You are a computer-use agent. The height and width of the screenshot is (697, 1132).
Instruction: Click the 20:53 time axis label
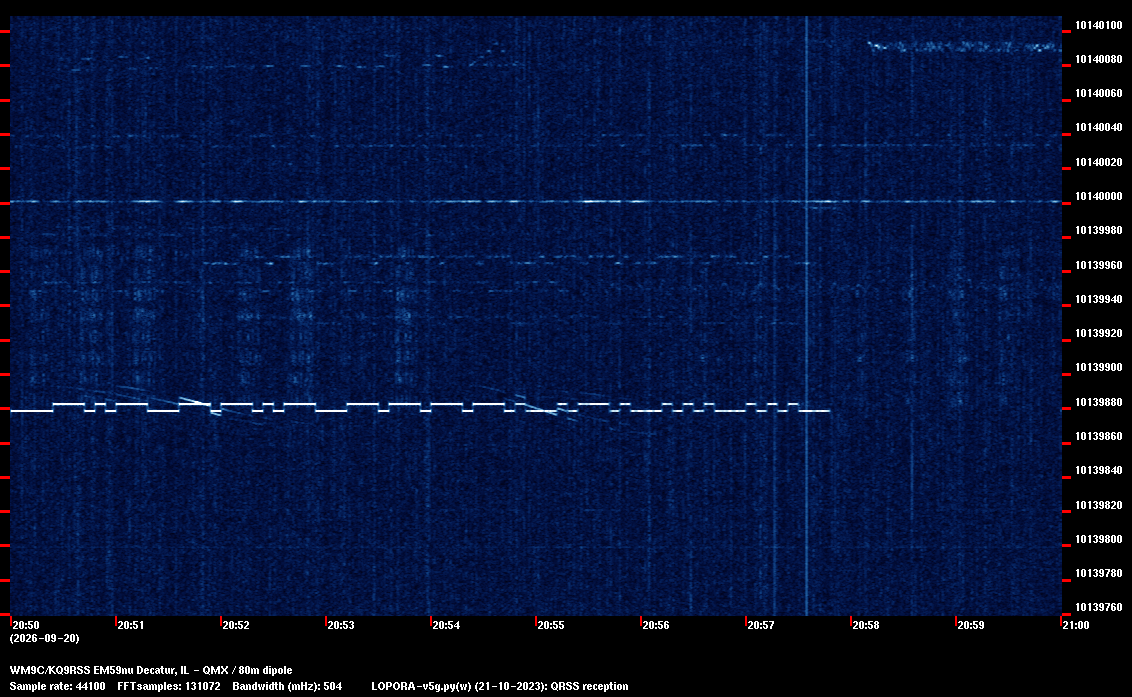(x=341, y=625)
